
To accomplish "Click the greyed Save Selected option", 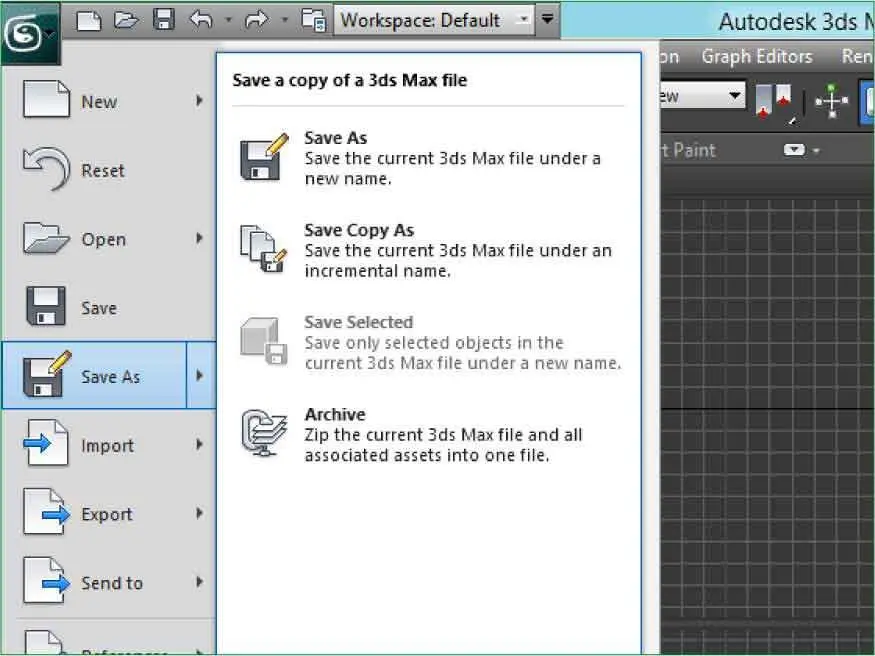I will tap(428, 343).
